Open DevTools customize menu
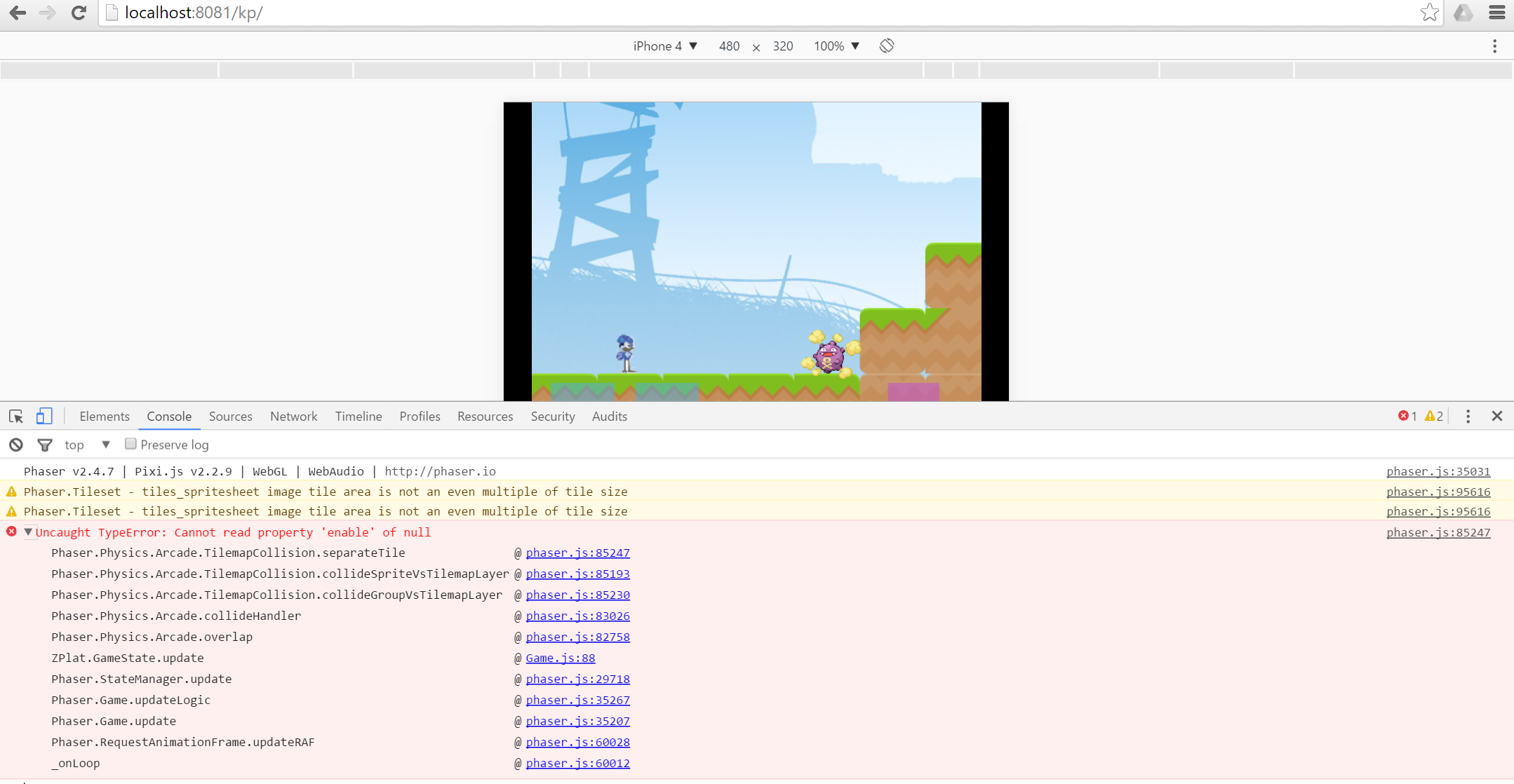 [1468, 417]
